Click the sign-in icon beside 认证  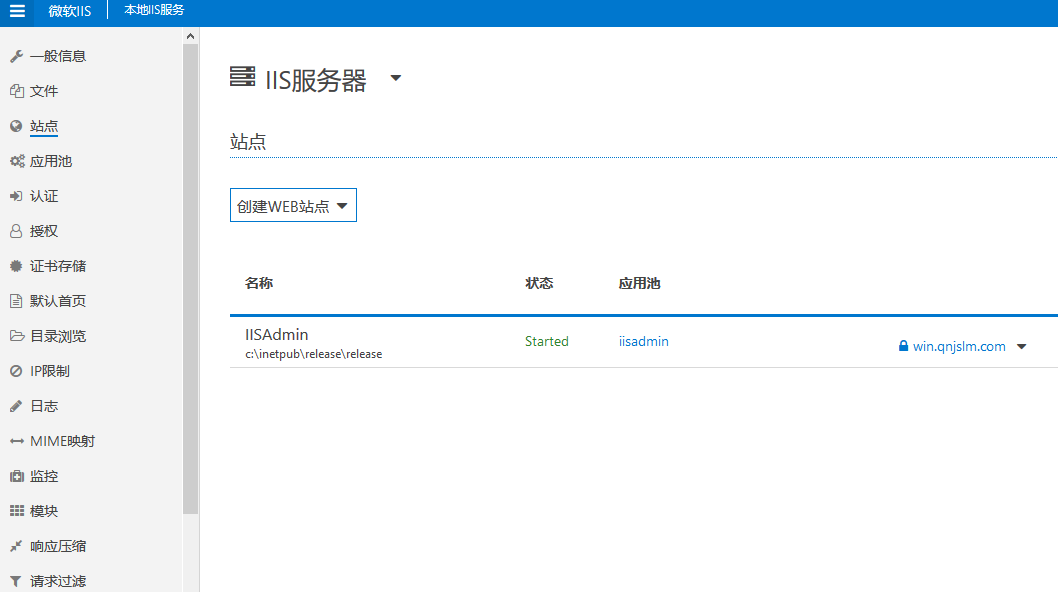click(16, 196)
